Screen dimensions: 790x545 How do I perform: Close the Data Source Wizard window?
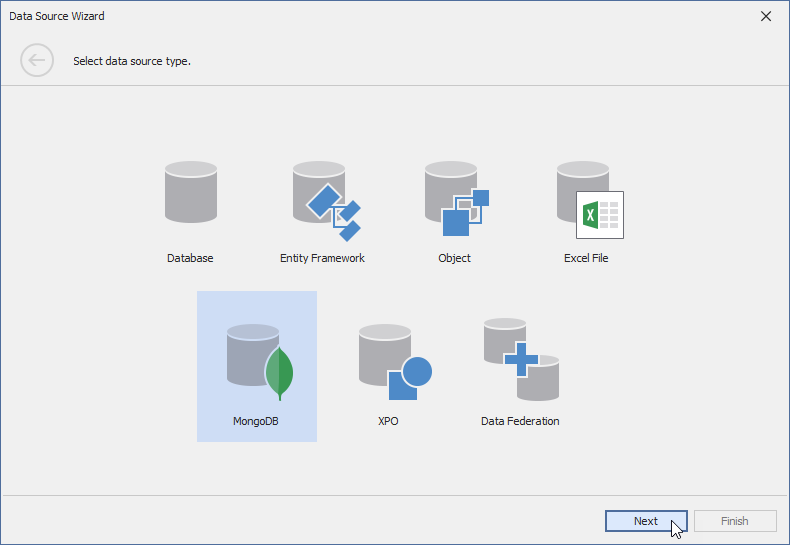click(x=766, y=16)
